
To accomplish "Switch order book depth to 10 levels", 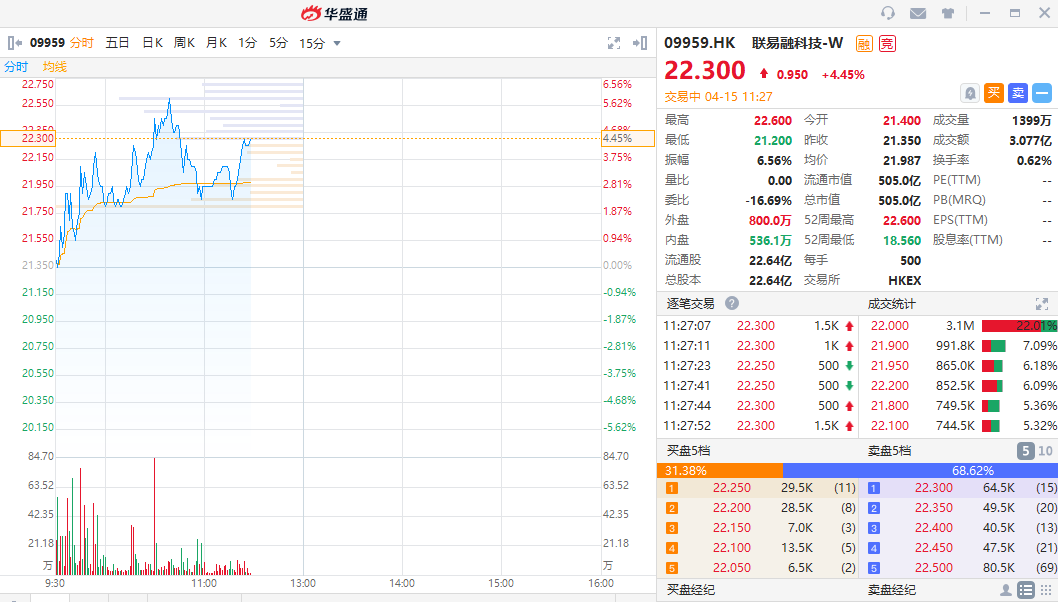I will pos(1045,451).
